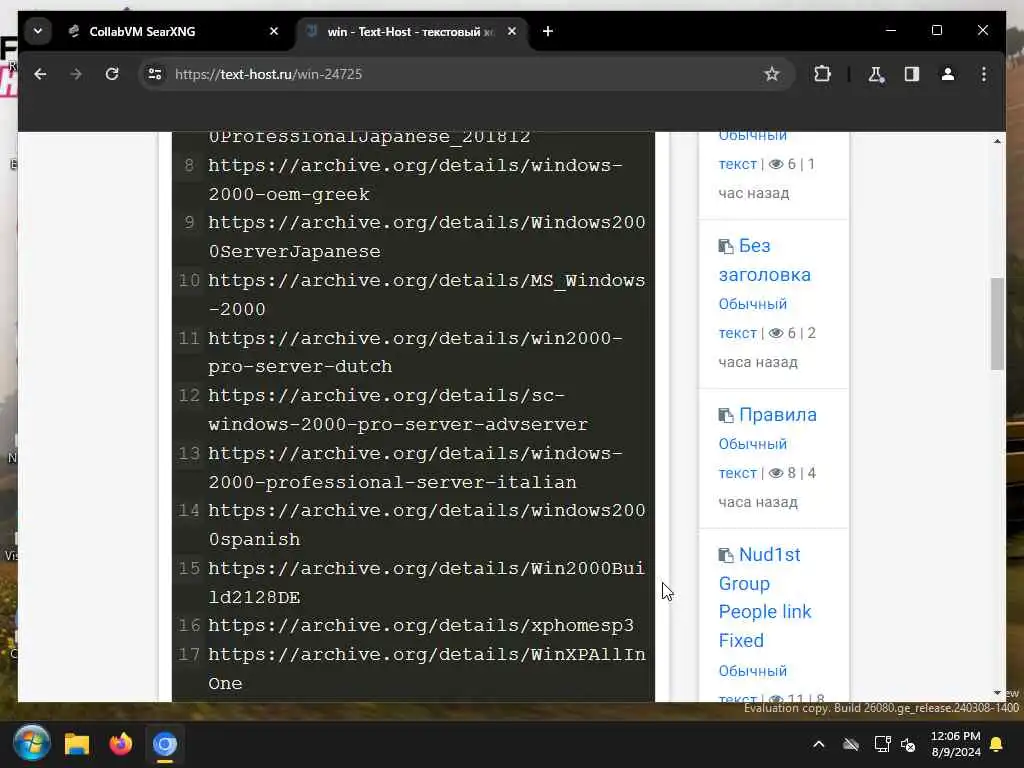This screenshot has width=1024, height=768.
Task: Open Chrome Labs flask icon
Action: 876,74
